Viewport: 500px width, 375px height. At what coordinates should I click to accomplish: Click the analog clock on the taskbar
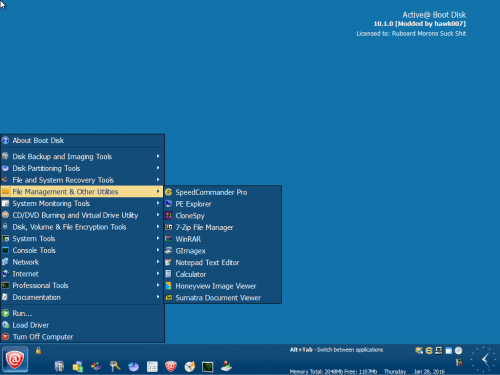tap(484, 359)
